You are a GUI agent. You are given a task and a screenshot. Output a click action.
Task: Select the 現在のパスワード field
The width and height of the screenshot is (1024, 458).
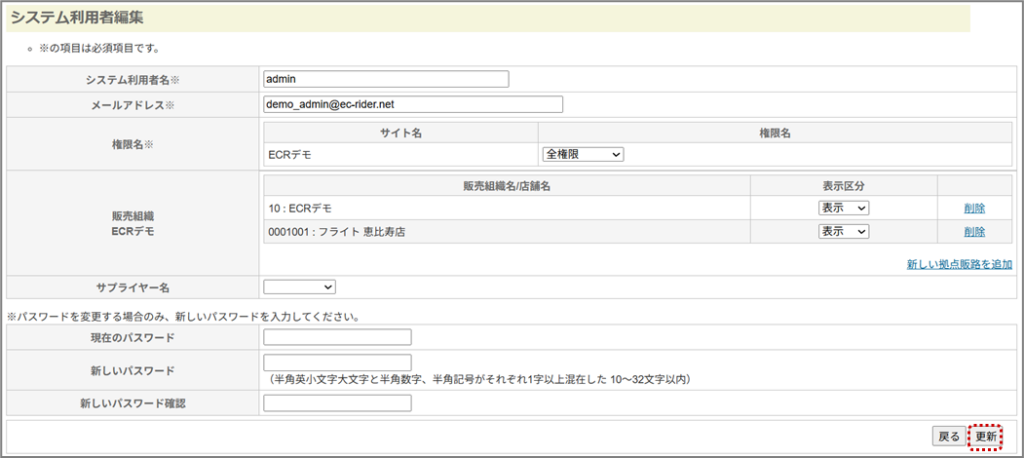coord(337,337)
